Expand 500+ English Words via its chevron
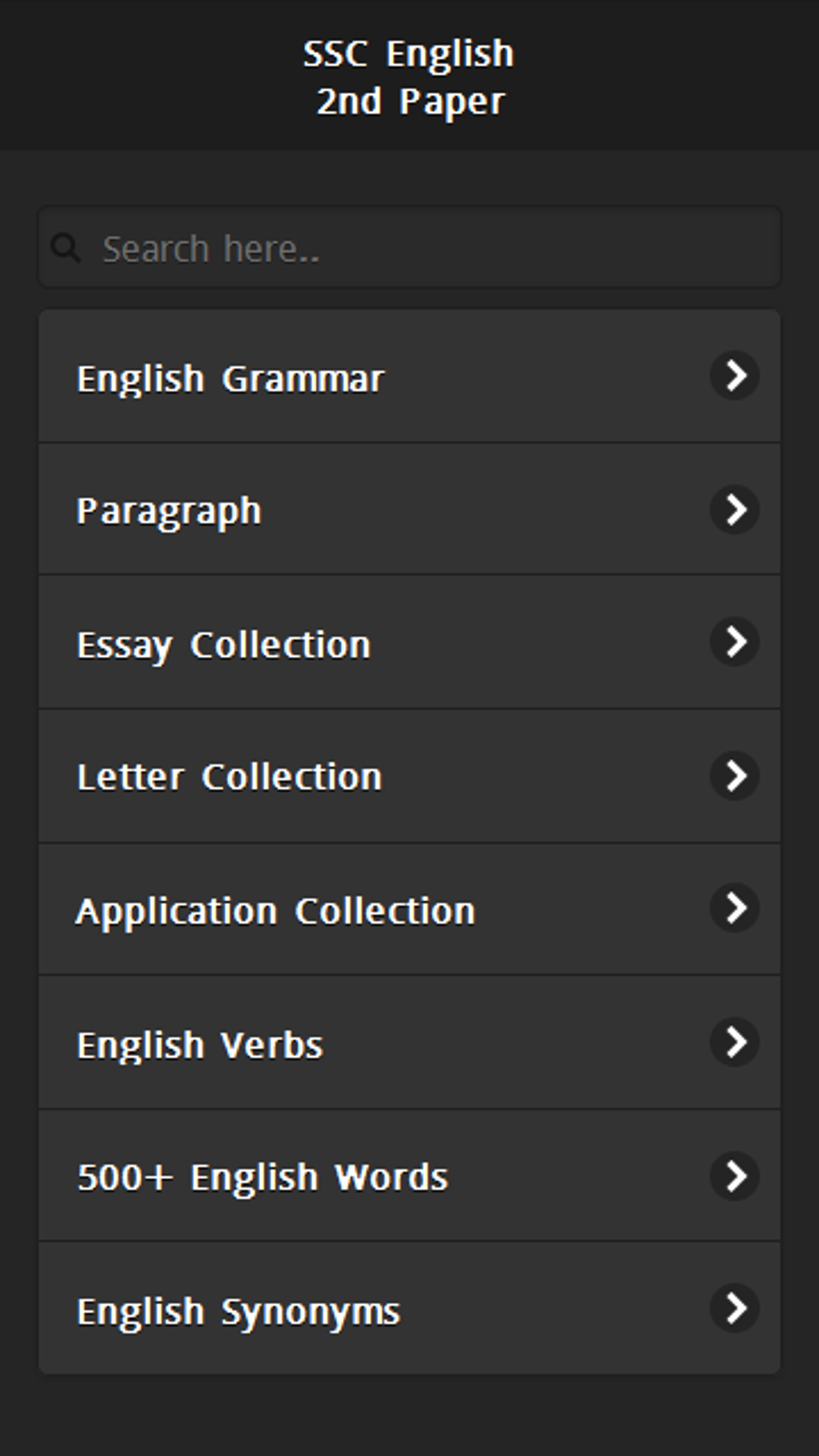Image resolution: width=819 pixels, height=1456 pixels. (x=734, y=1176)
